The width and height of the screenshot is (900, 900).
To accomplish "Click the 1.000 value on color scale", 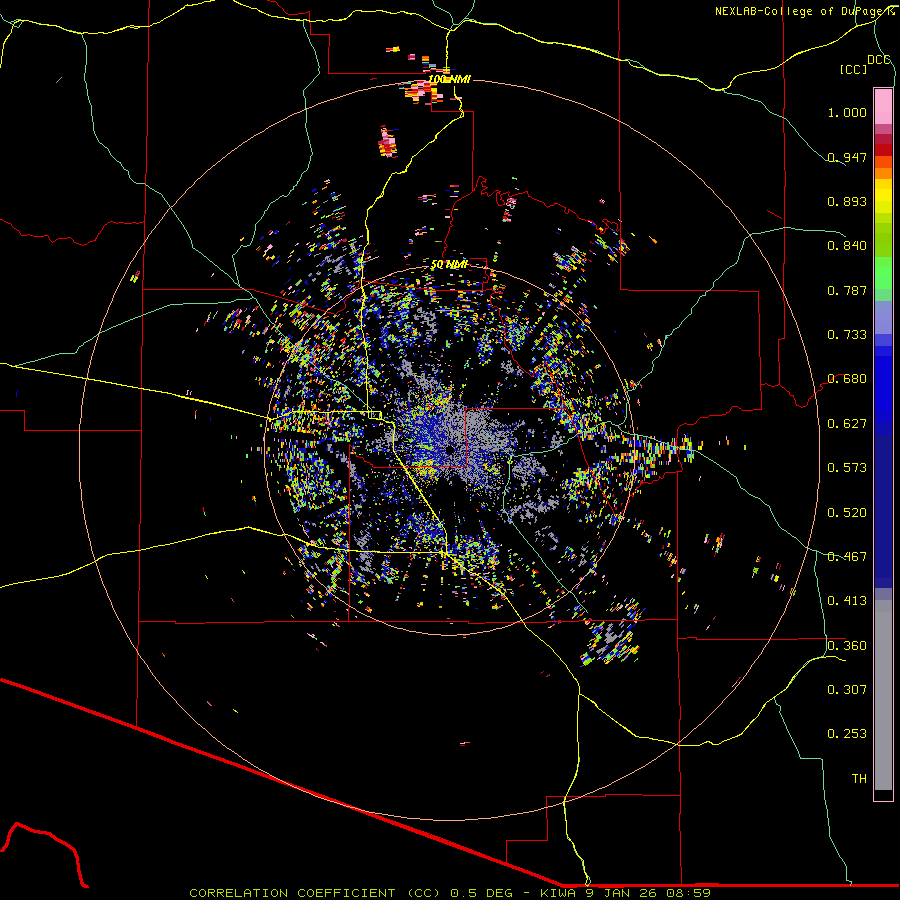I will tap(847, 112).
